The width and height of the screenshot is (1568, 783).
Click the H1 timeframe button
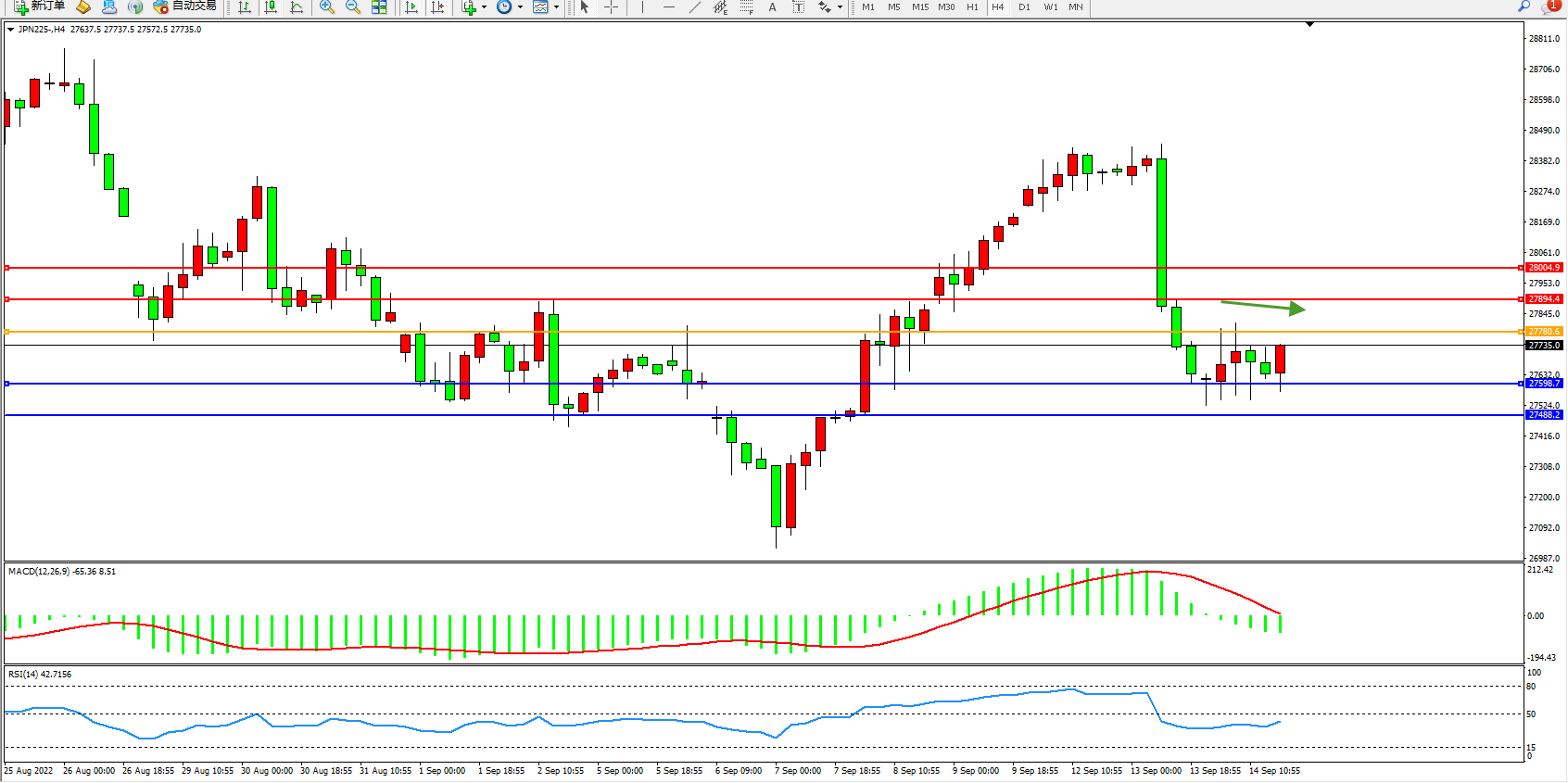pyautogui.click(x=972, y=7)
